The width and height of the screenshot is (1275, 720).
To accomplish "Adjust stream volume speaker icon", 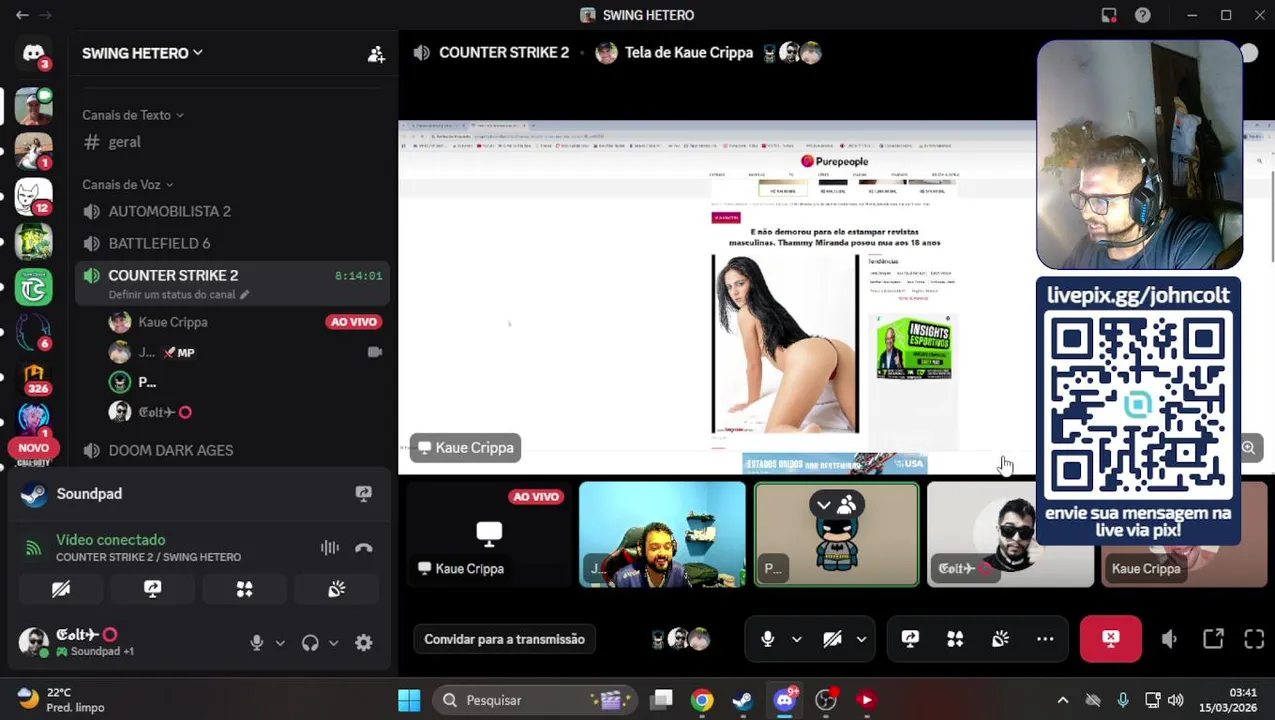I will click(1168, 639).
